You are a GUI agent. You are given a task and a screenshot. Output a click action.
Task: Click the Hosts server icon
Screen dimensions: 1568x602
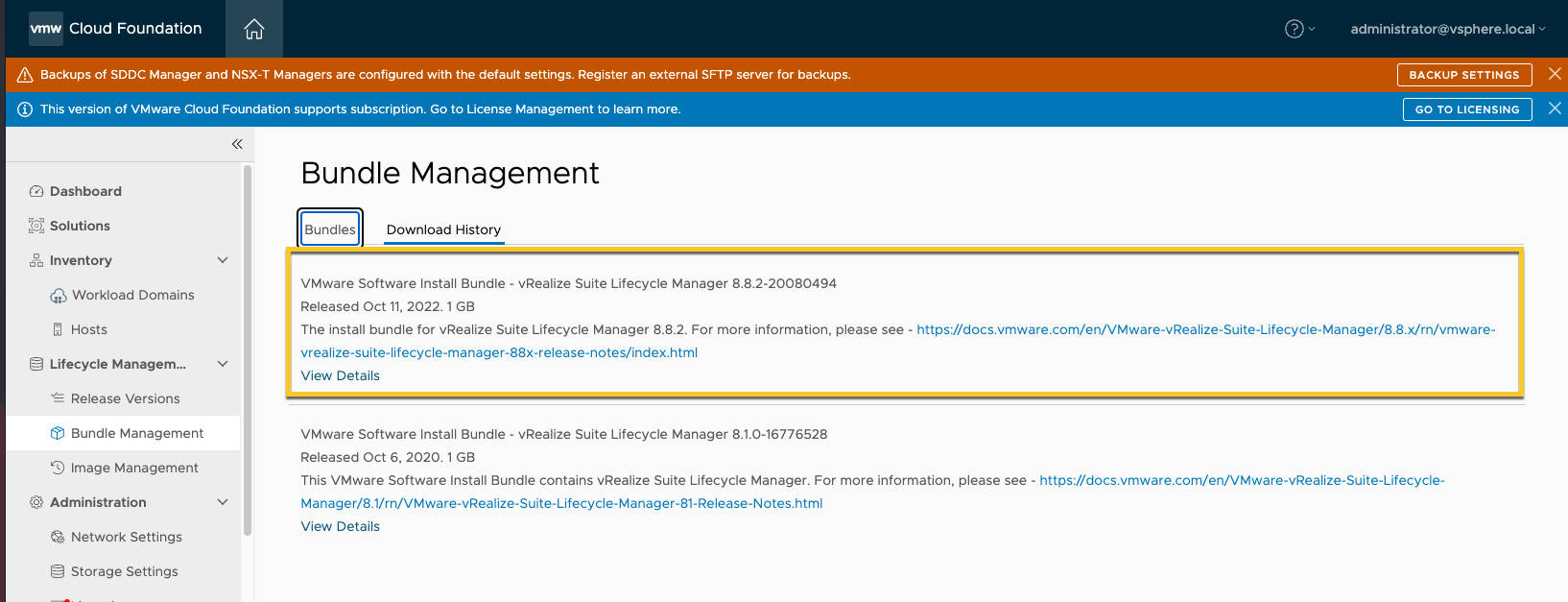[58, 329]
